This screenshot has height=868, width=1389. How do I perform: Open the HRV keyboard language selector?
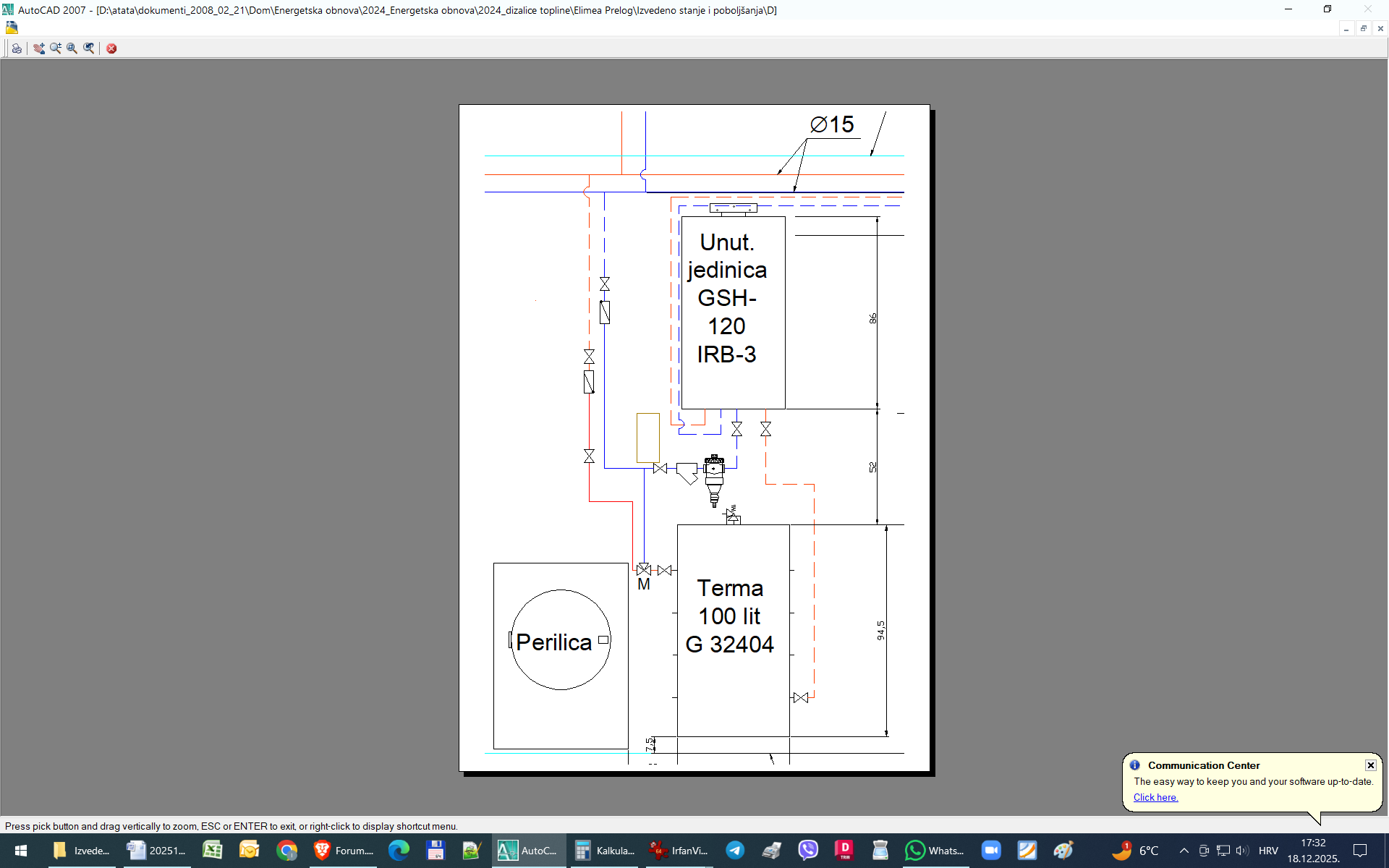click(1268, 851)
